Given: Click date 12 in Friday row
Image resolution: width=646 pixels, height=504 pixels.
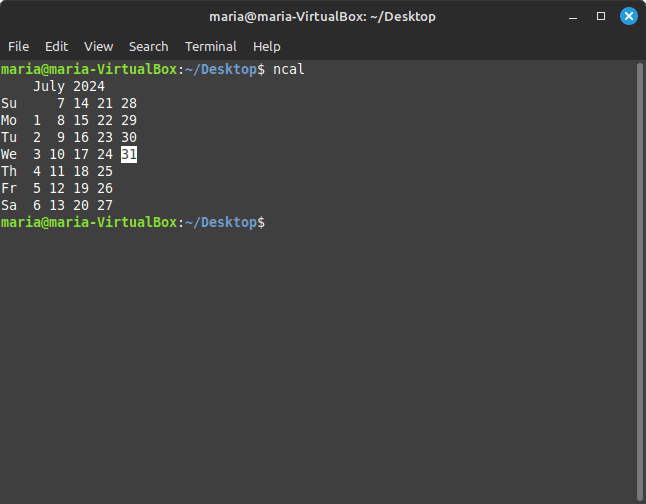Looking at the screenshot, I should (57, 188).
